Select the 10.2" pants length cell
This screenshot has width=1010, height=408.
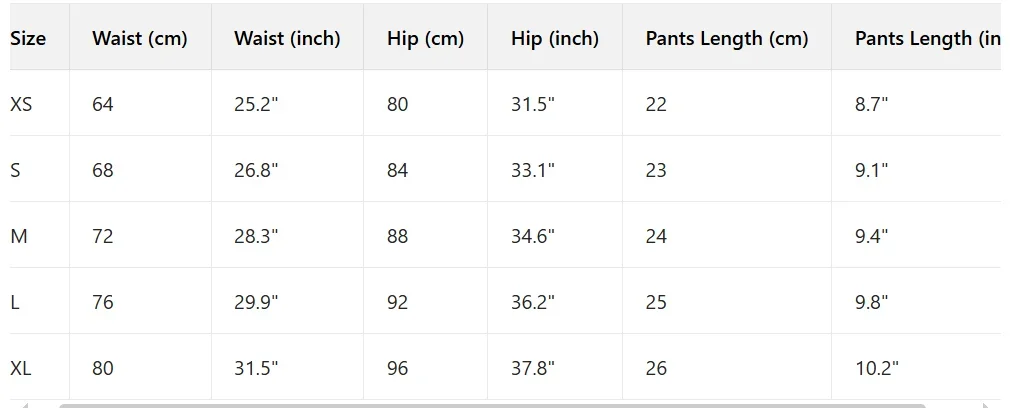click(x=876, y=368)
